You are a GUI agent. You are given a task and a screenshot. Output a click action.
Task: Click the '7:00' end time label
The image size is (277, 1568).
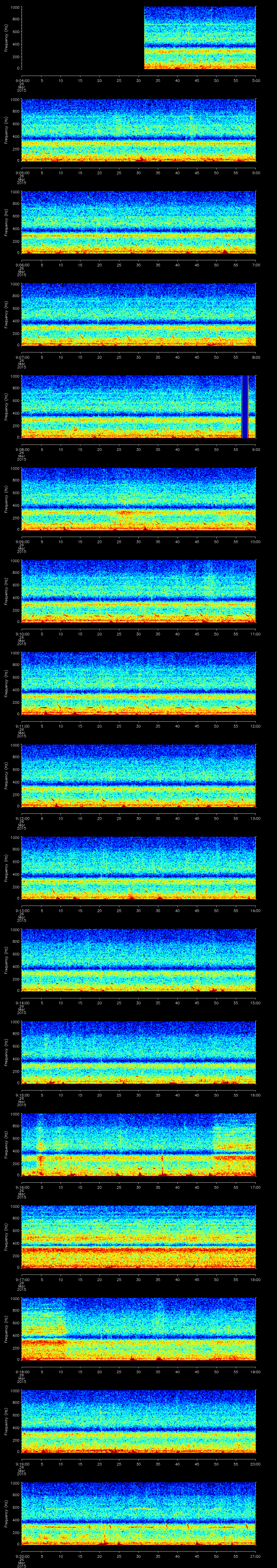[256, 265]
